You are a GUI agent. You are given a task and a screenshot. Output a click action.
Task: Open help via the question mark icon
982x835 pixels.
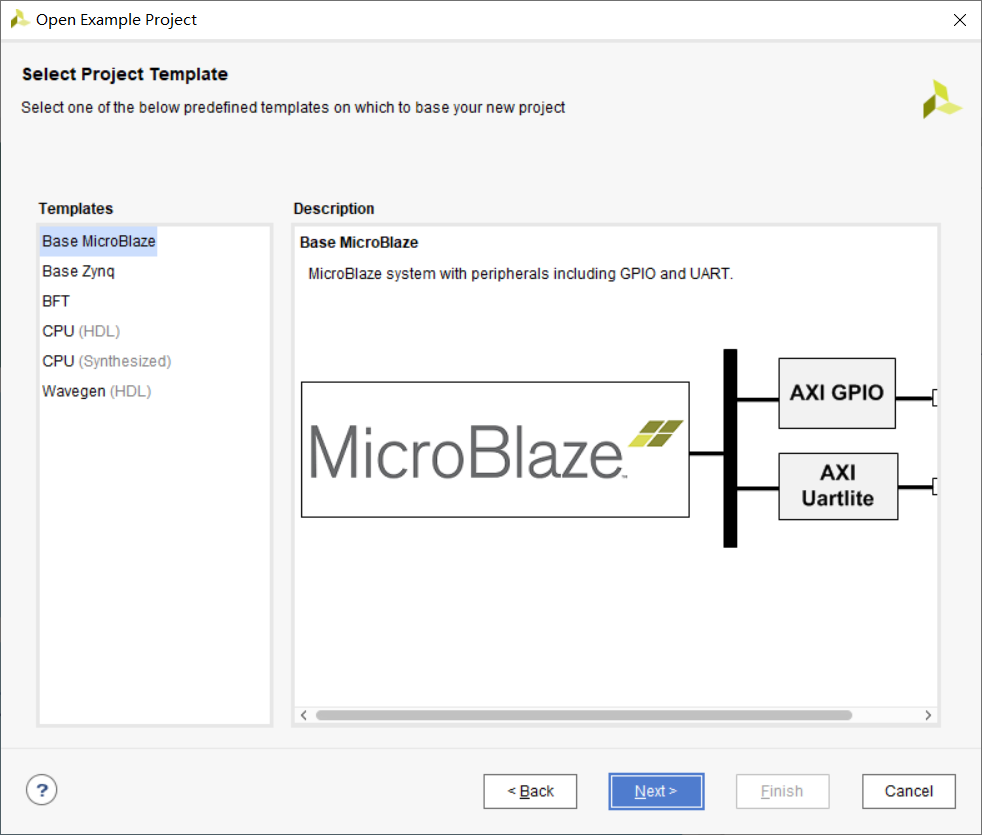[x=41, y=790]
